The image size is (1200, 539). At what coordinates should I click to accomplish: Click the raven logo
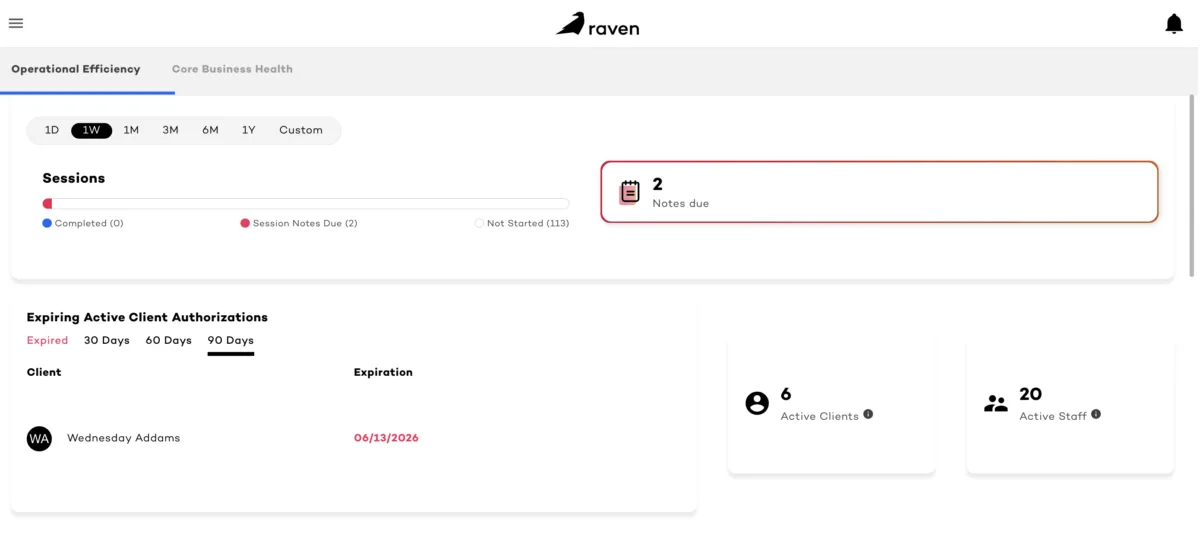click(x=598, y=24)
